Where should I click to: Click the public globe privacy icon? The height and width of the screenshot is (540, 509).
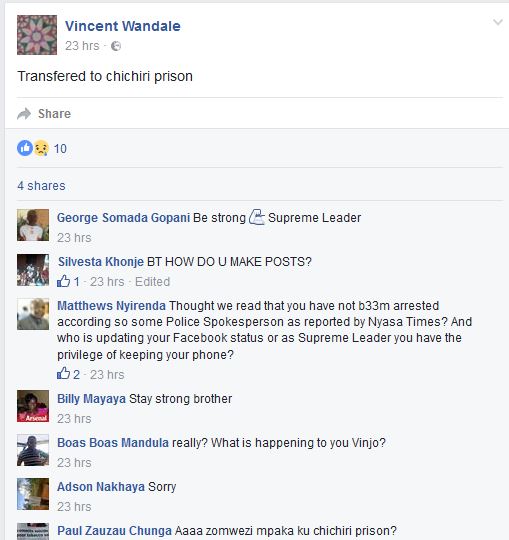(116, 46)
